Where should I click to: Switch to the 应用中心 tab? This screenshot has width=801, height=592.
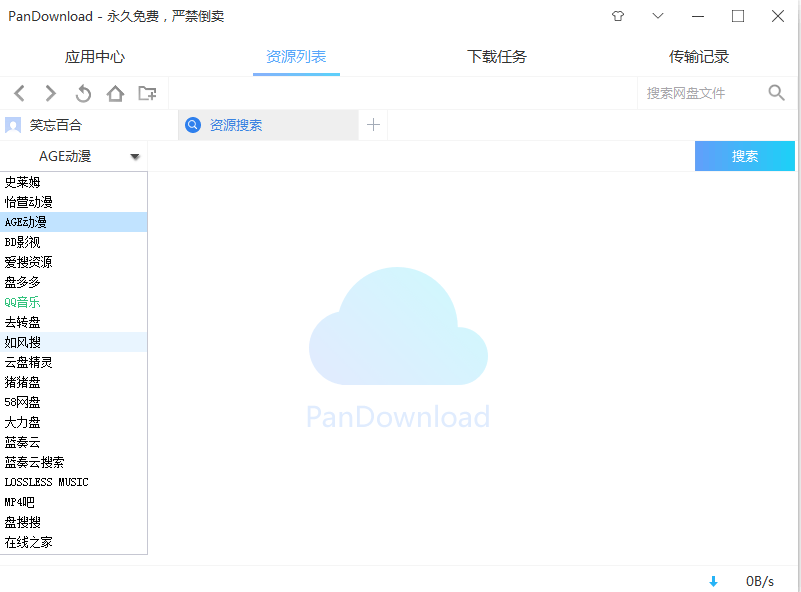95,57
